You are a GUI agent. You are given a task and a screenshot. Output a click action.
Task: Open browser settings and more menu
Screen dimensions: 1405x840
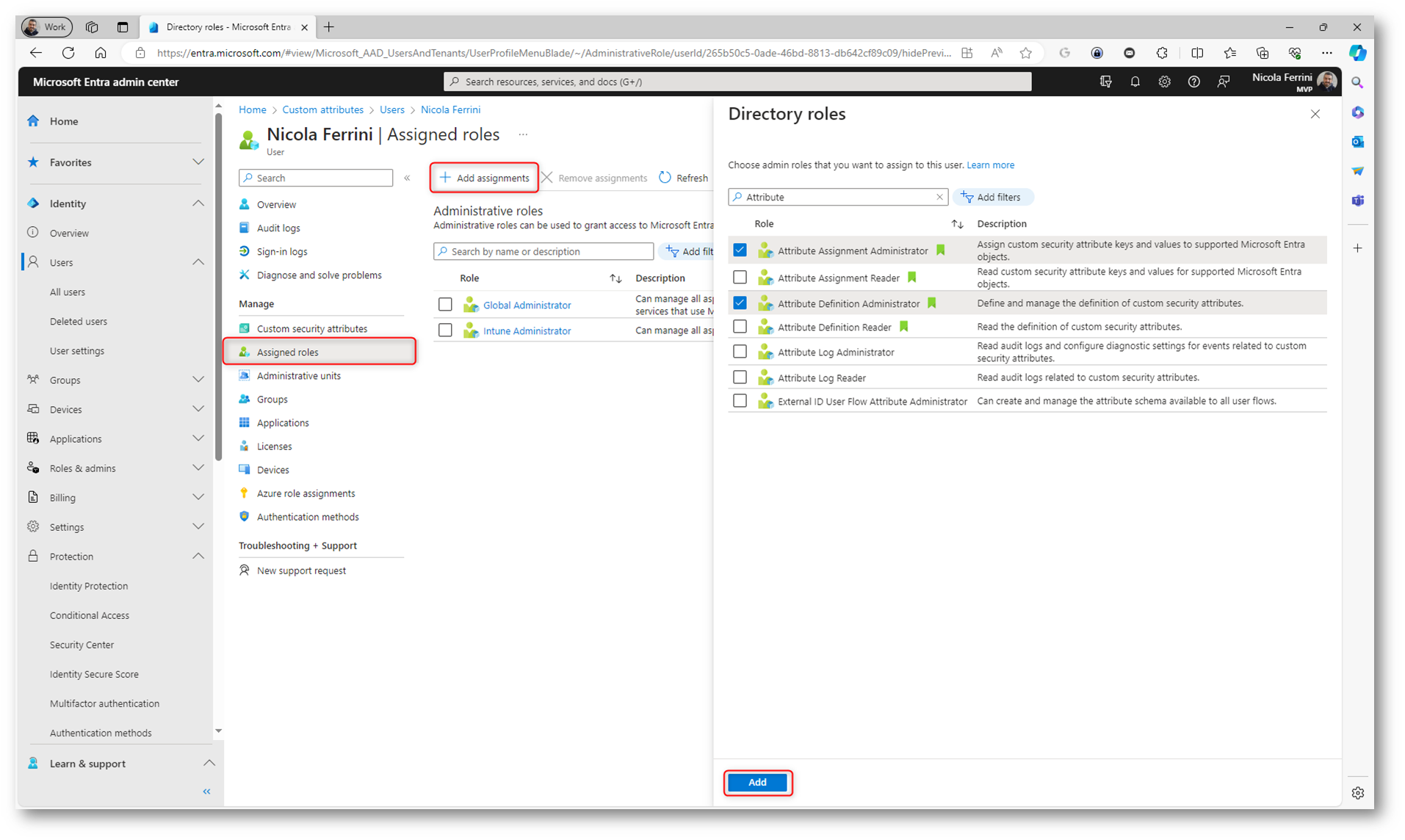1326,53
